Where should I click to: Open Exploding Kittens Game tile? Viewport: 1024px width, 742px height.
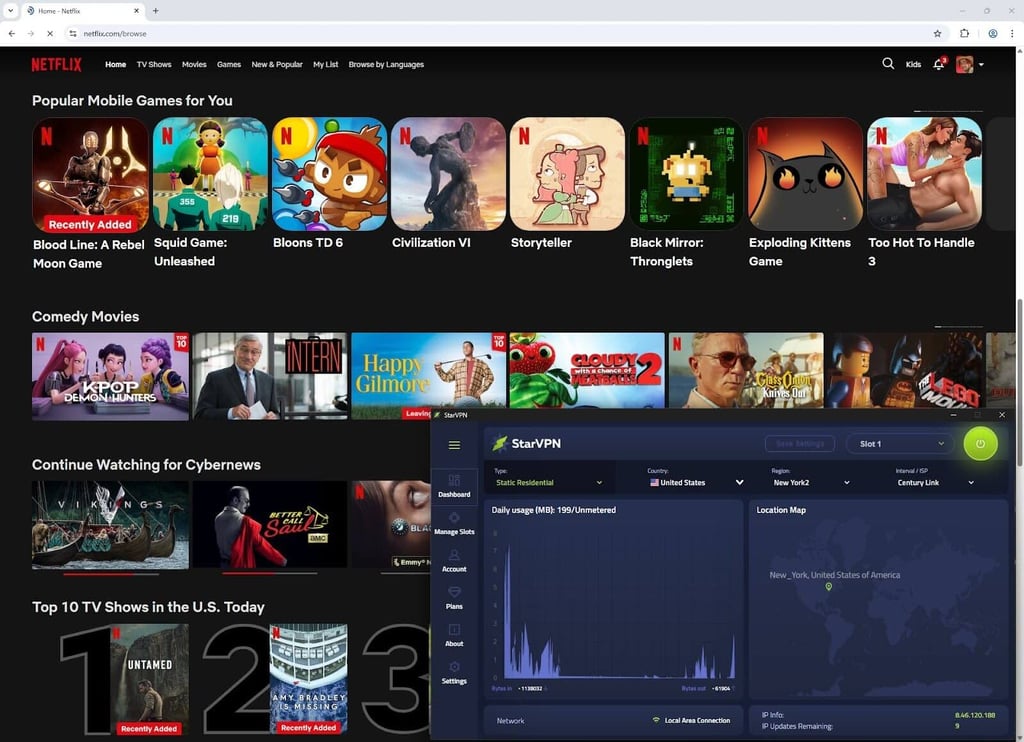pos(805,174)
